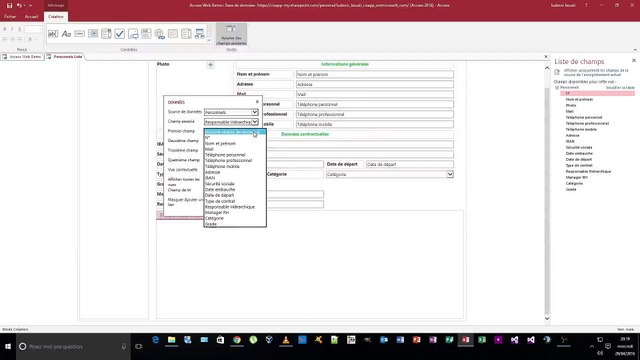
Task: Choose 'IBAN' in the dropdown list
Action: pyautogui.click(x=235, y=178)
